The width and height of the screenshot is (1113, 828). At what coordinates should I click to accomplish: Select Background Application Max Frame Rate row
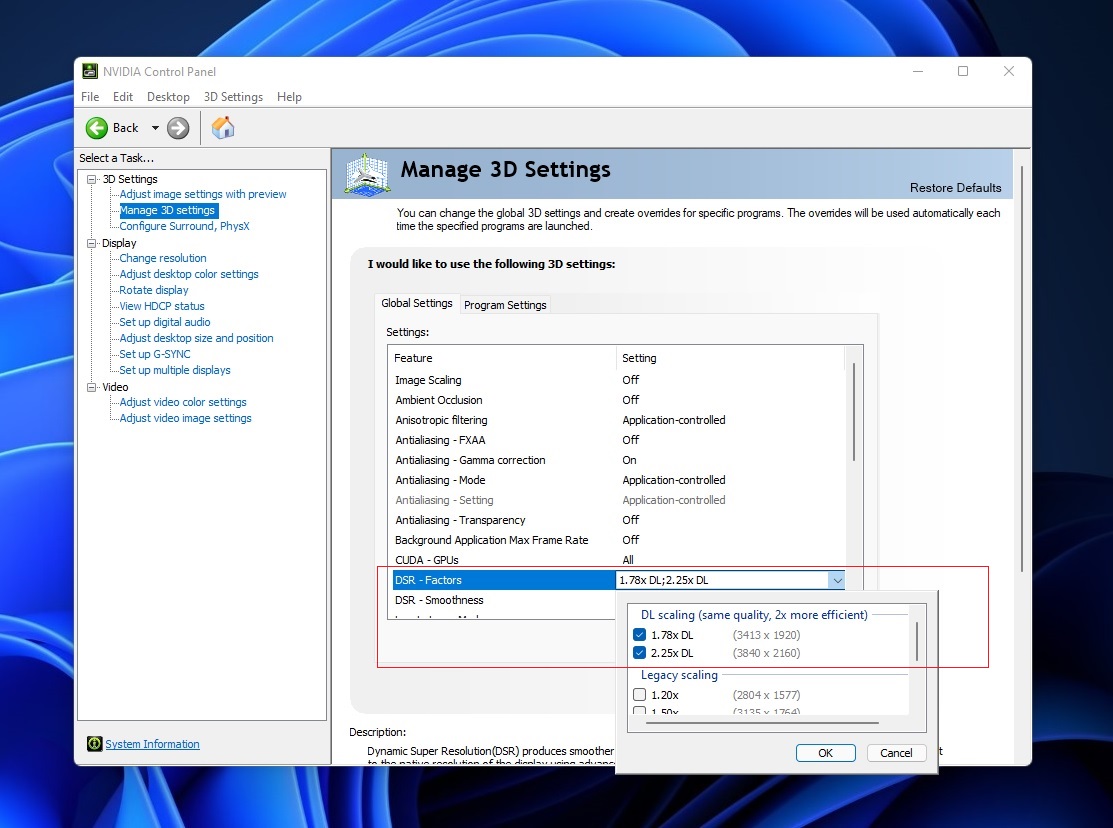[x=616, y=540]
